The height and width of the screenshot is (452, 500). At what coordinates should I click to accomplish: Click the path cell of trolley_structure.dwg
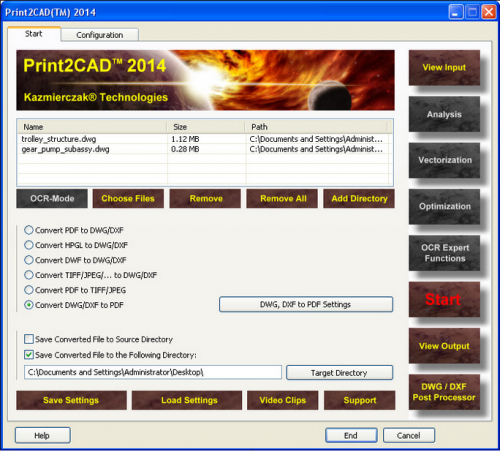(x=316, y=139)
